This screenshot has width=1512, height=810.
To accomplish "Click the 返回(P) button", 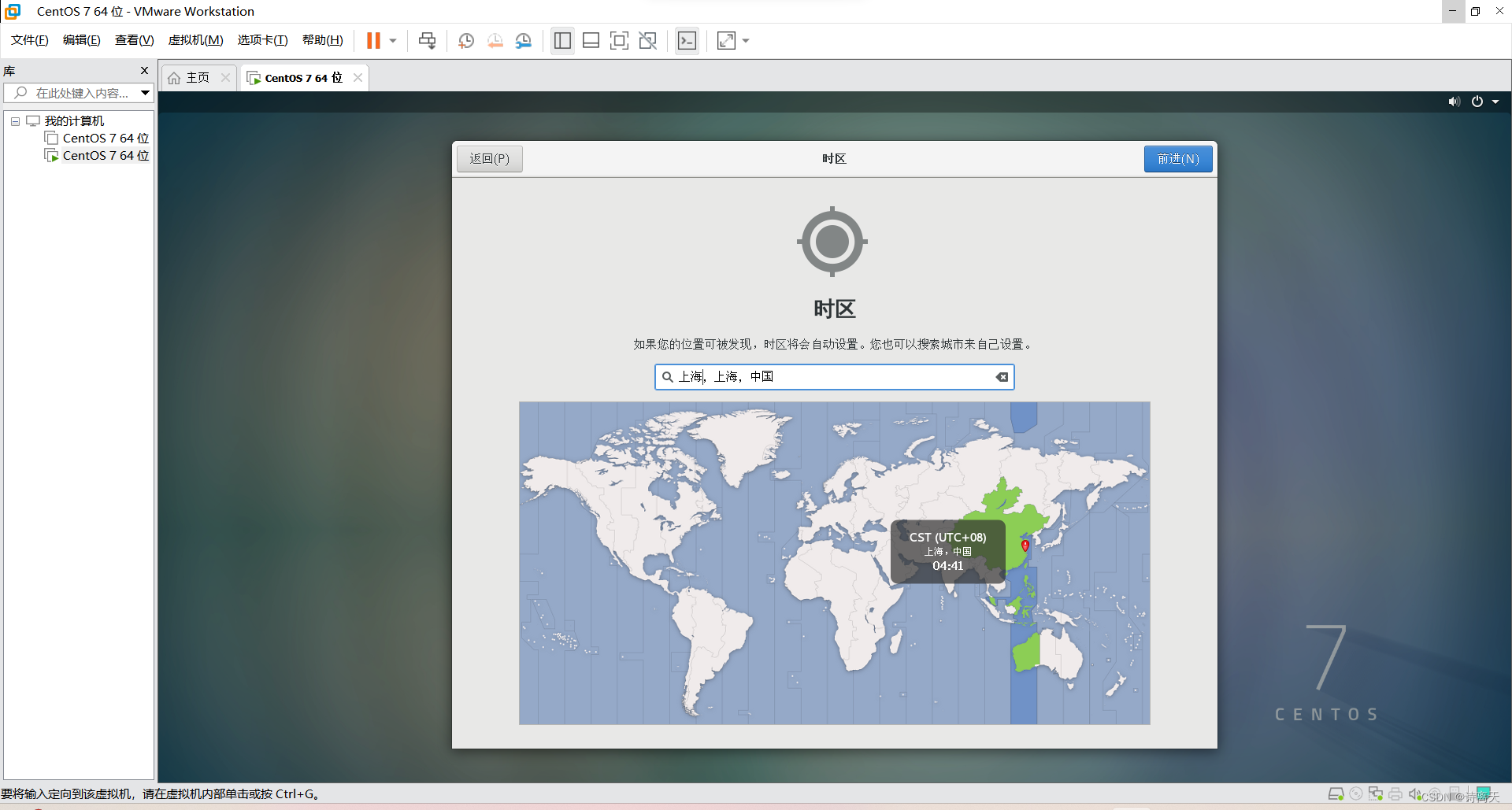I will (490, 159).
